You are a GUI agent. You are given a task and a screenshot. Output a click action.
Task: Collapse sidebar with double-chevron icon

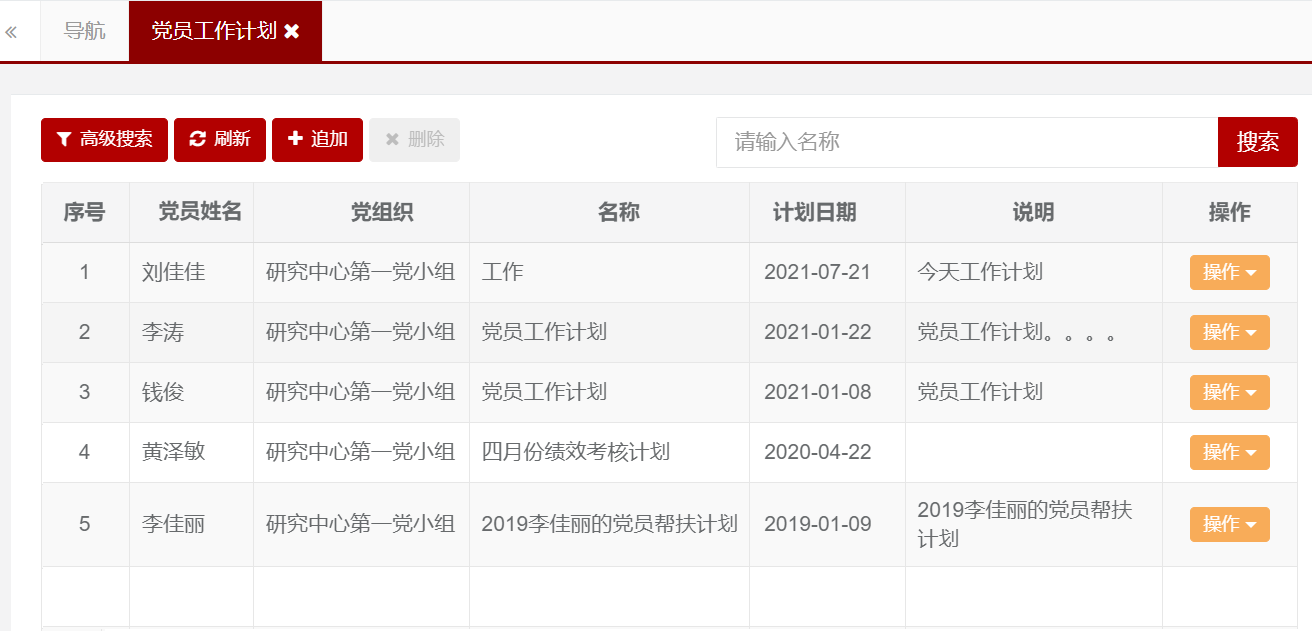11,32
